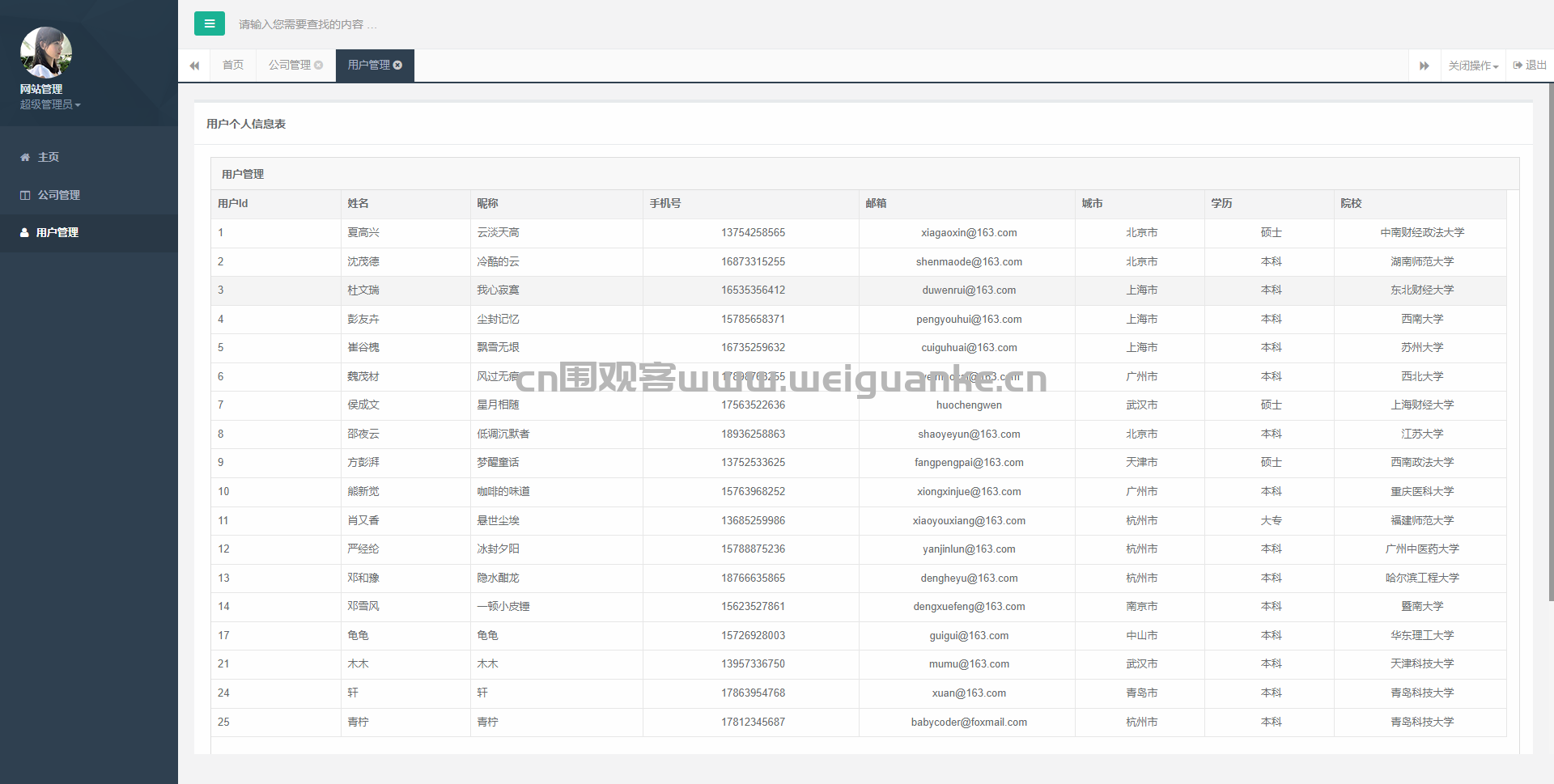Viewport: 1554px width, 784px height.
Task: Close the 用户管理 tab via its x icon
Action: (398, 66)
